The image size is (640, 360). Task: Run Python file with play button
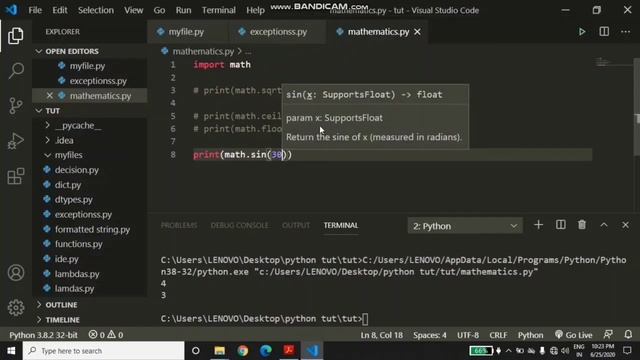(582, 32)
